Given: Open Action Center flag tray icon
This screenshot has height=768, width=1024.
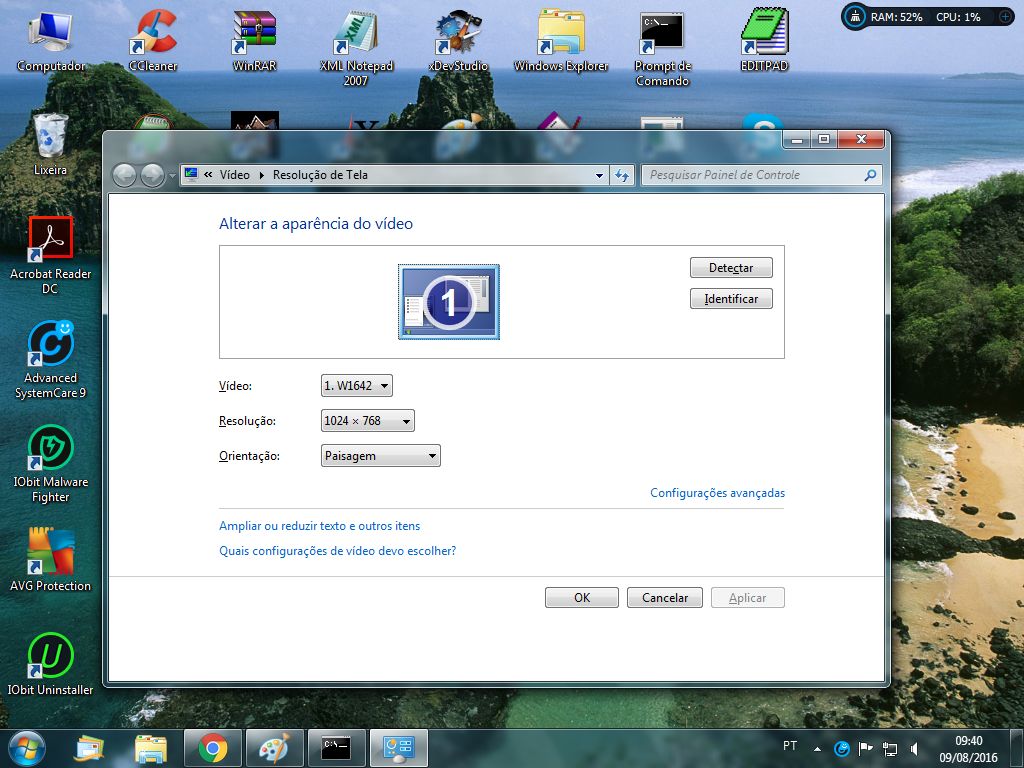Looking at the screenshot, I should click(x=865, y=748).
